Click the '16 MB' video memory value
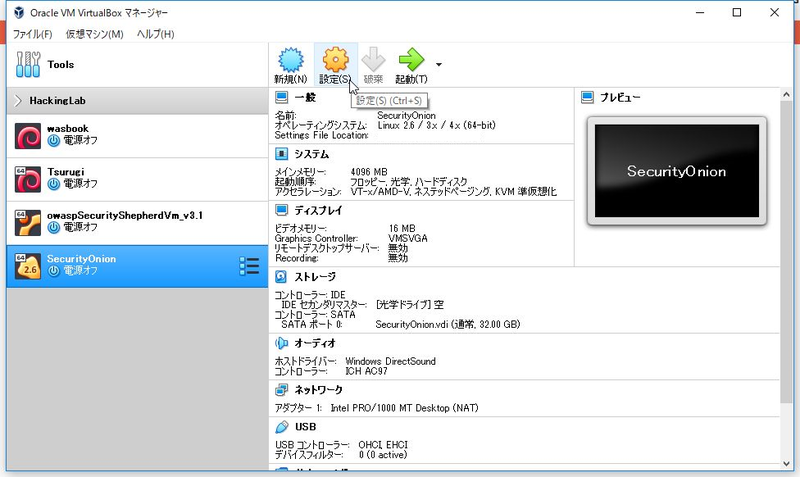This screenshot has width=800, height=477. point(402,228)
